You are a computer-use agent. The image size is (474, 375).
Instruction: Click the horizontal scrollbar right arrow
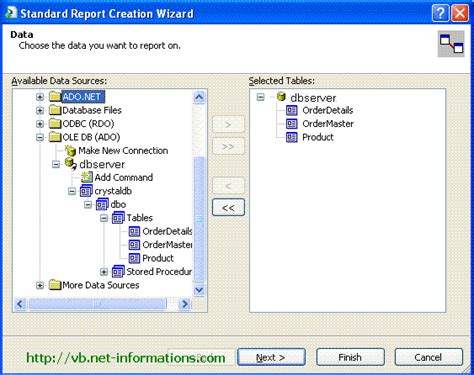pos(184,304)
